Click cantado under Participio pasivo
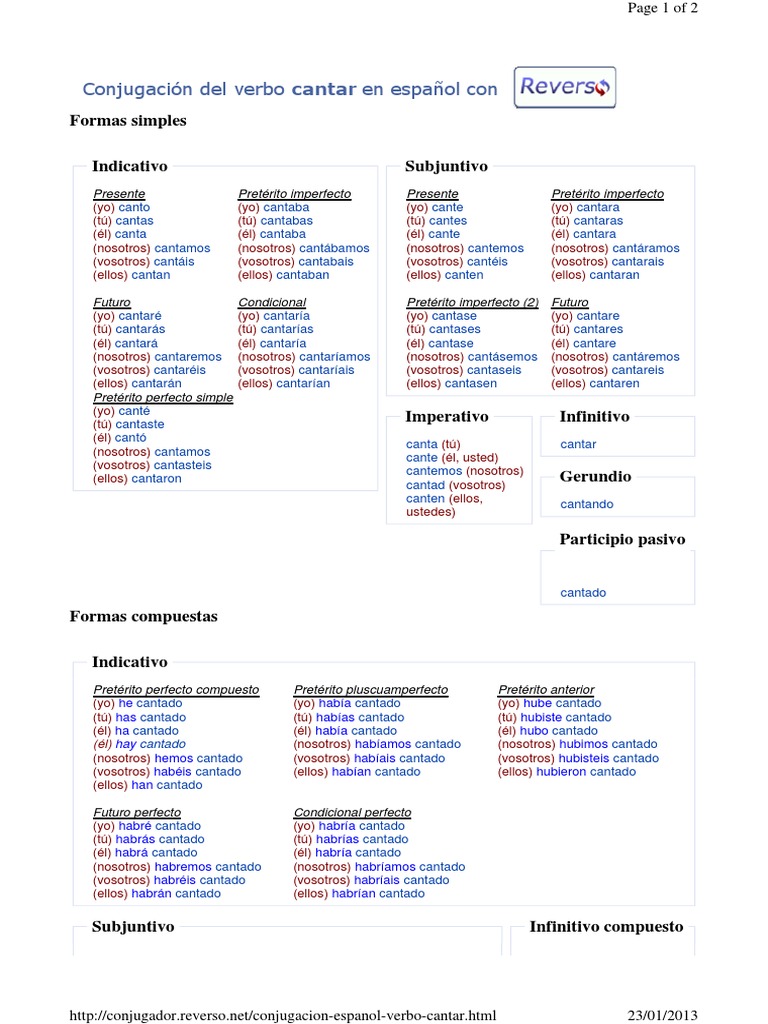 click(583, 593)
